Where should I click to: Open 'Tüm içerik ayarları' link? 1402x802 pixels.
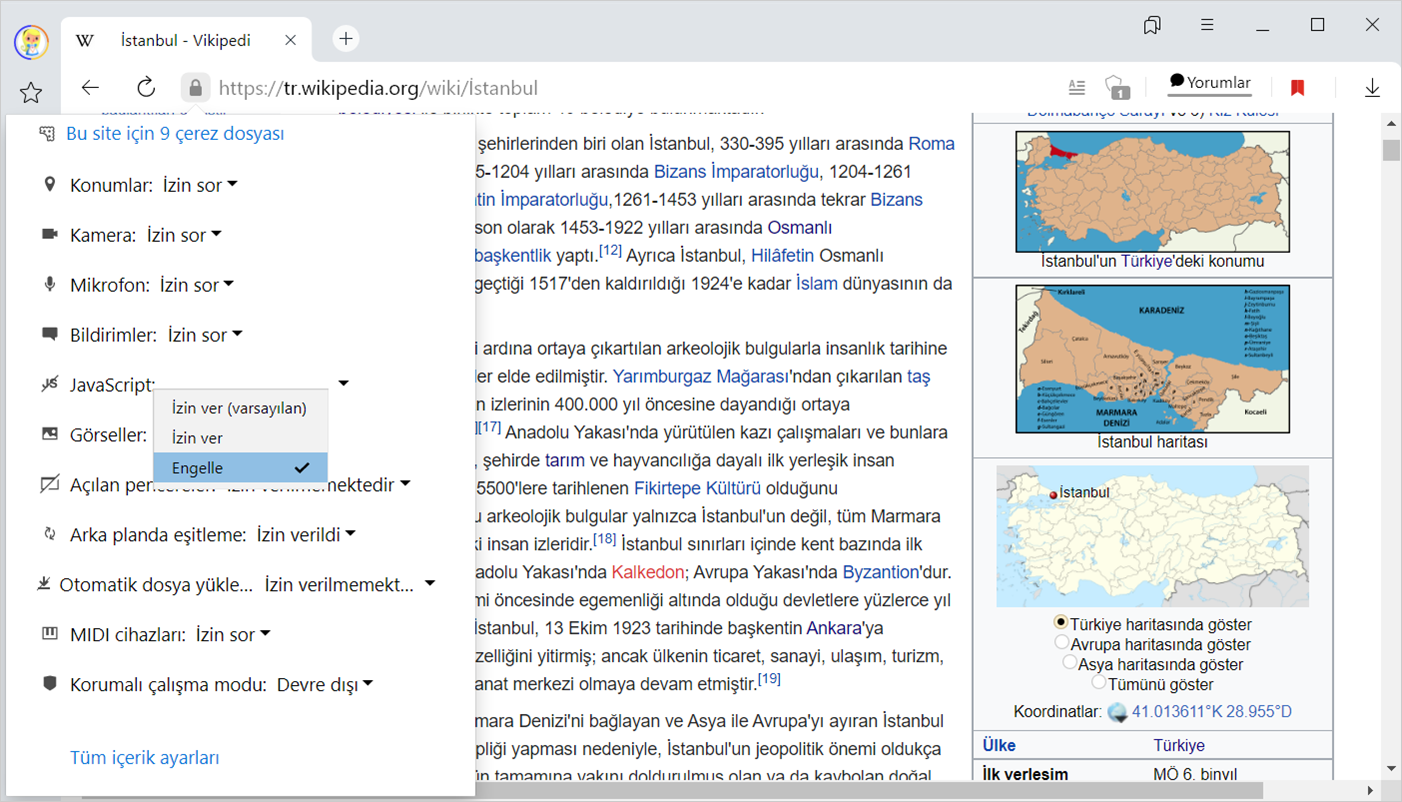pos(145,758)
